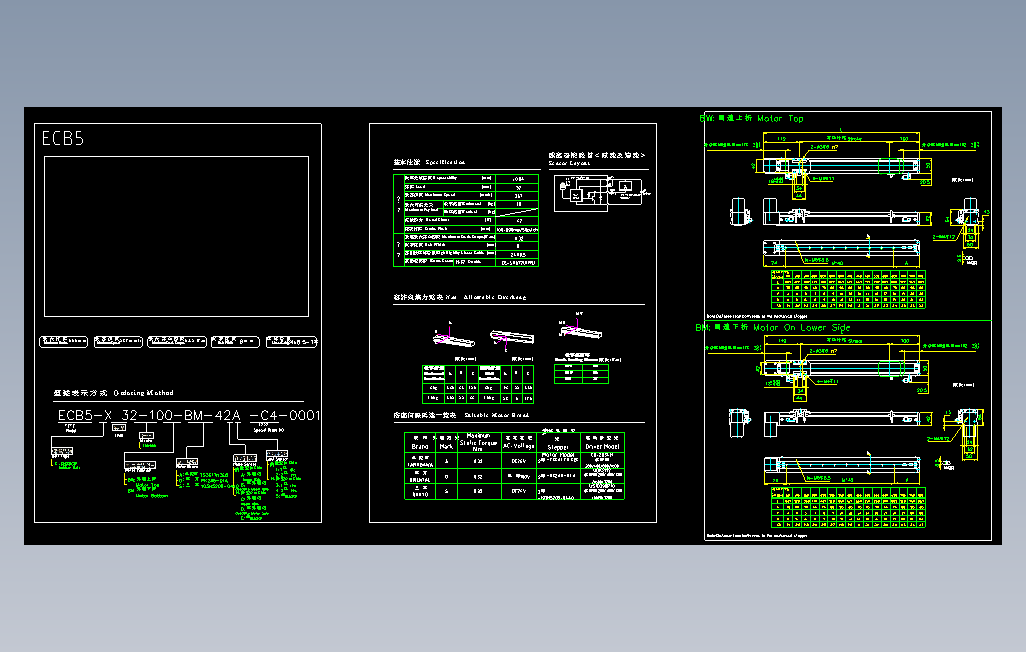Click the Ordering Method heading

pyautogui.click(x=143, y=393)
